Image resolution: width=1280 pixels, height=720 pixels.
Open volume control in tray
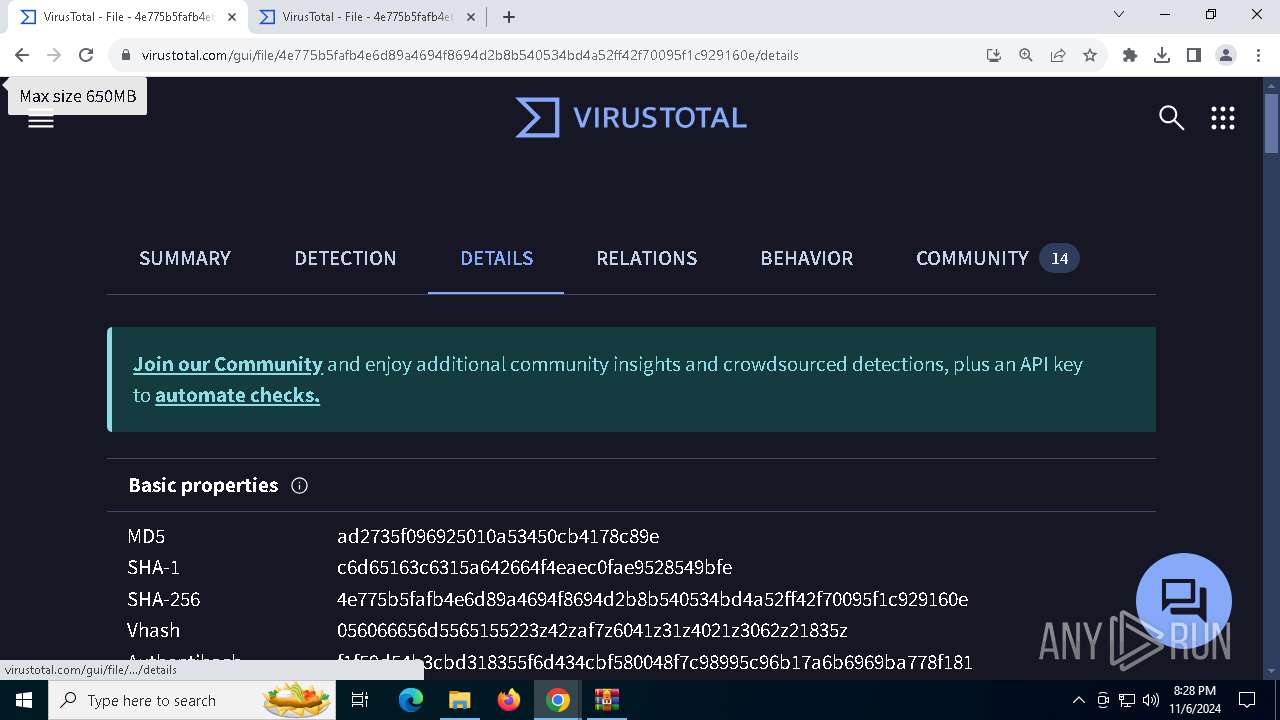pos(1150,700)
